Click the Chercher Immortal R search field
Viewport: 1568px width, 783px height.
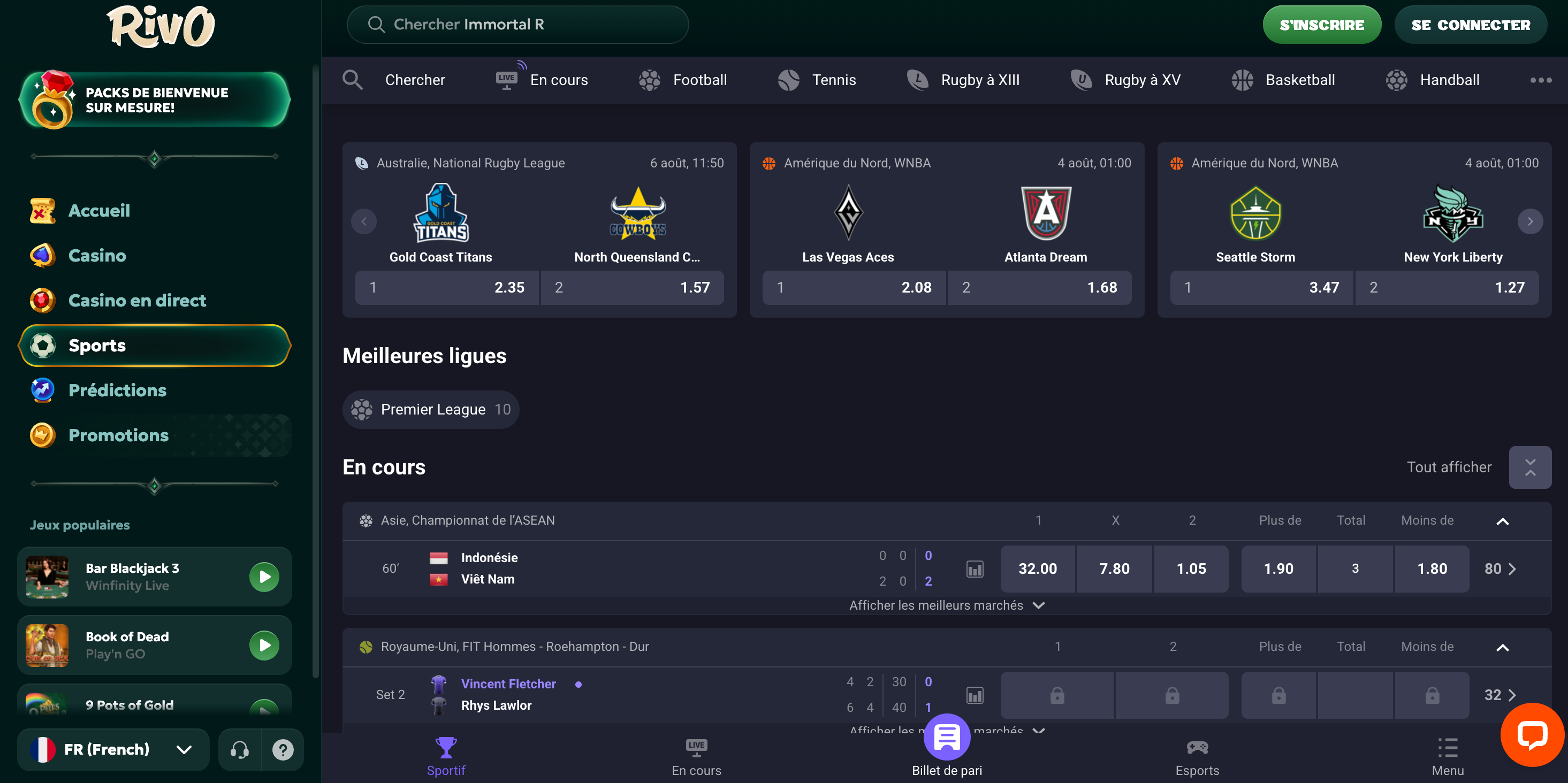[517, 25]
